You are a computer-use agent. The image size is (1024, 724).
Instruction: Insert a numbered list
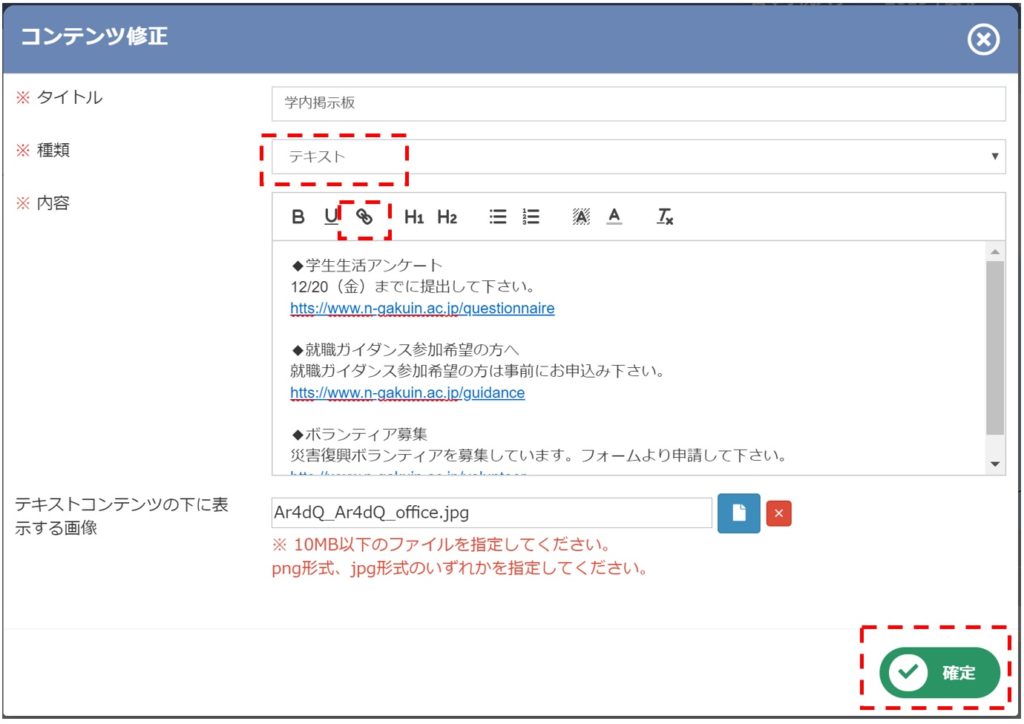tap(531, 217)
